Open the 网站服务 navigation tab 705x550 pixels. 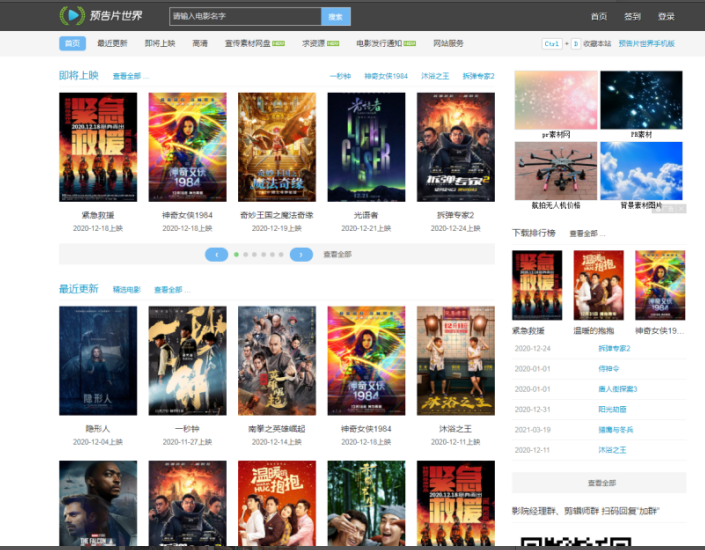pos(448,43)
